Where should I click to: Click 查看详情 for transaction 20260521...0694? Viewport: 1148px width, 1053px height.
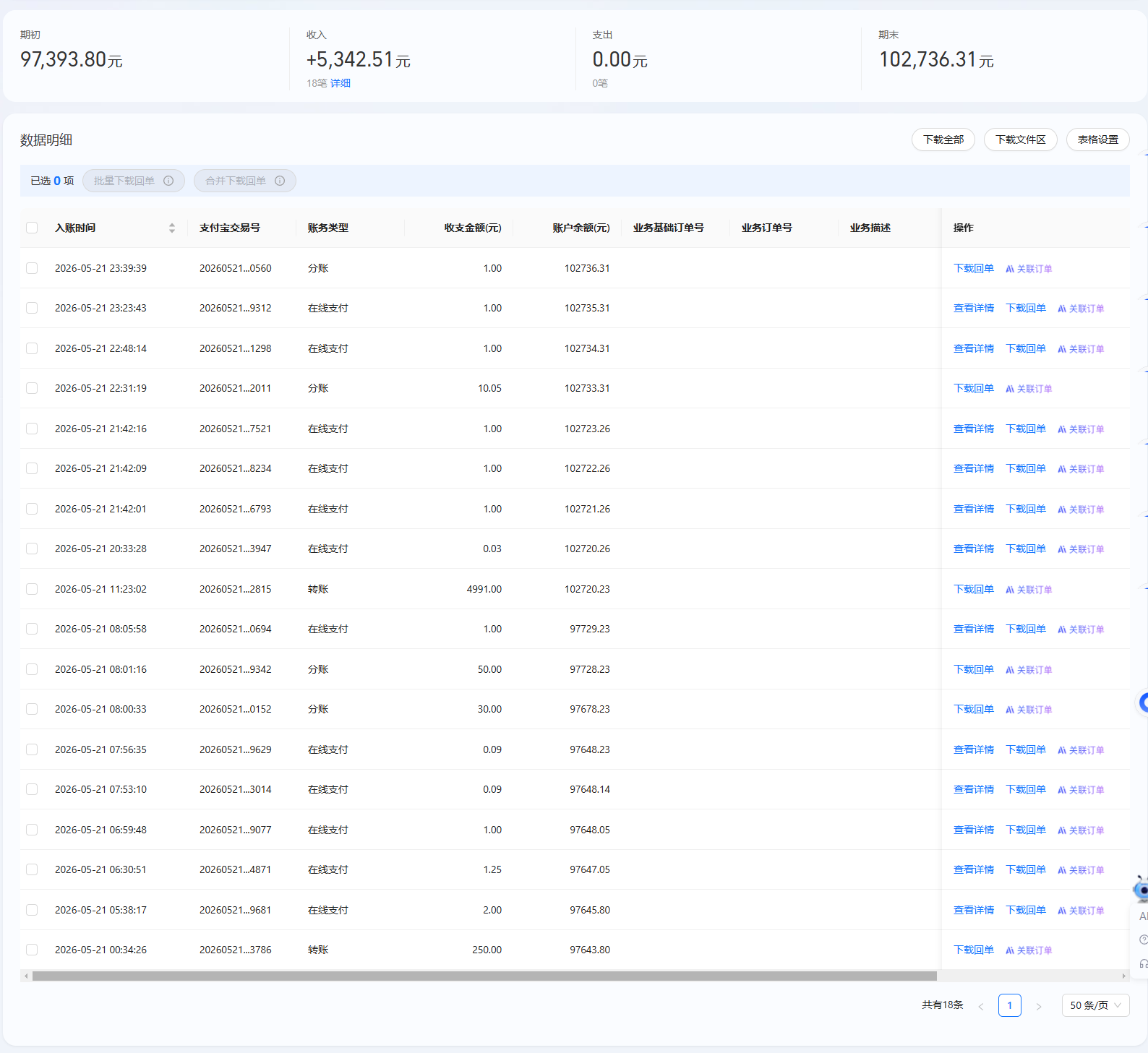(x=974, y=629)
